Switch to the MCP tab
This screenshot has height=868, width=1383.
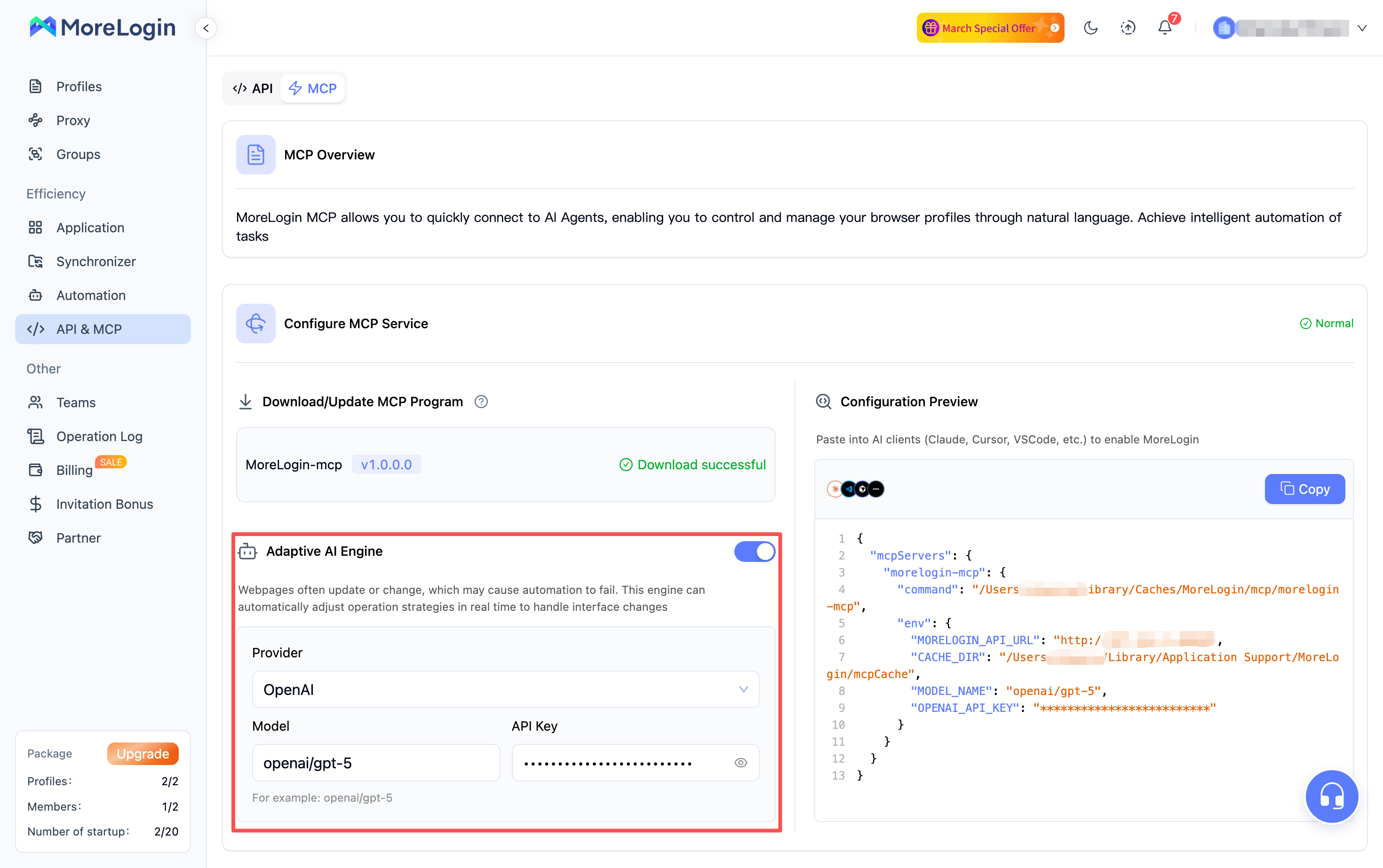point(312,88)
